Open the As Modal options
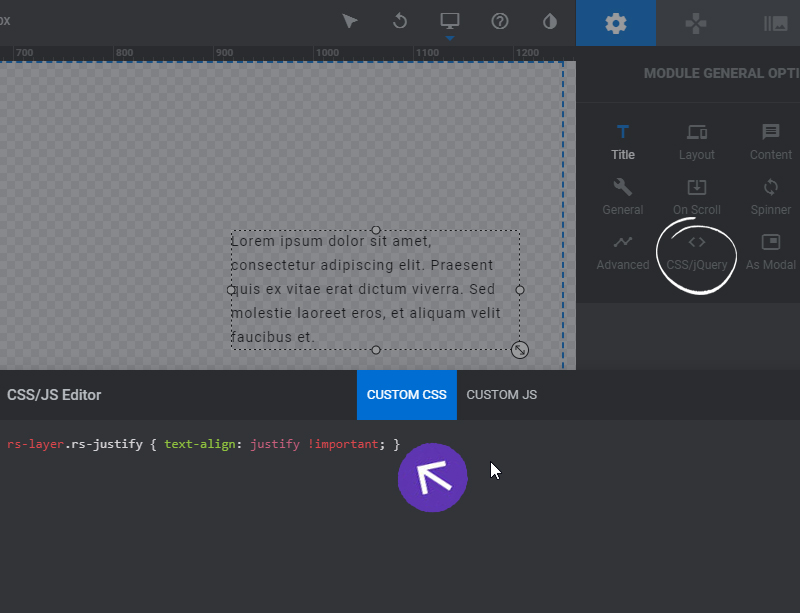Screen dimensions: 800x613 tap(769, 250)
